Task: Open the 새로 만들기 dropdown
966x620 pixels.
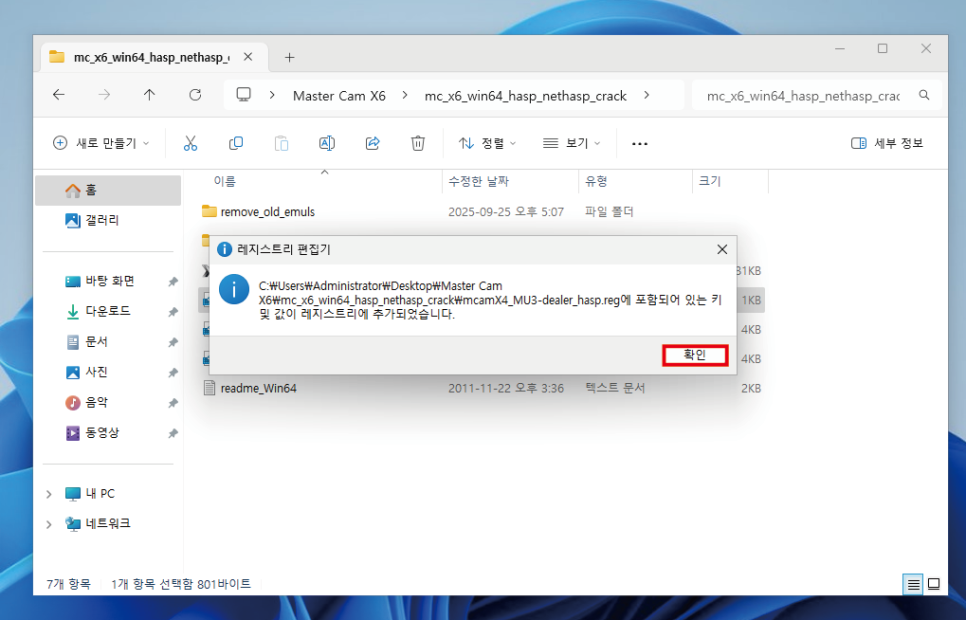Action: click(102, 144)
